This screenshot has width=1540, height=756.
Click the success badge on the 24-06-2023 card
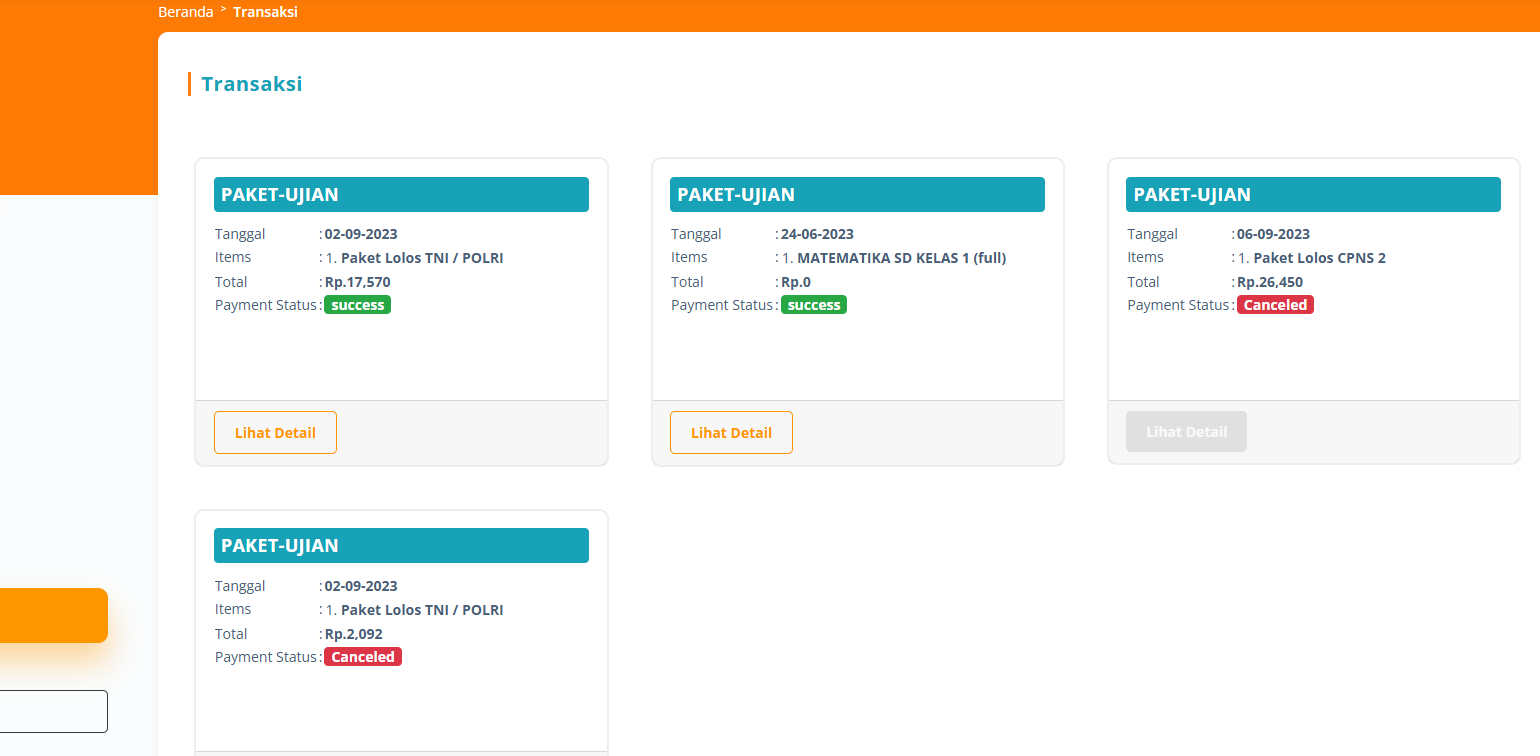(813, 304)
